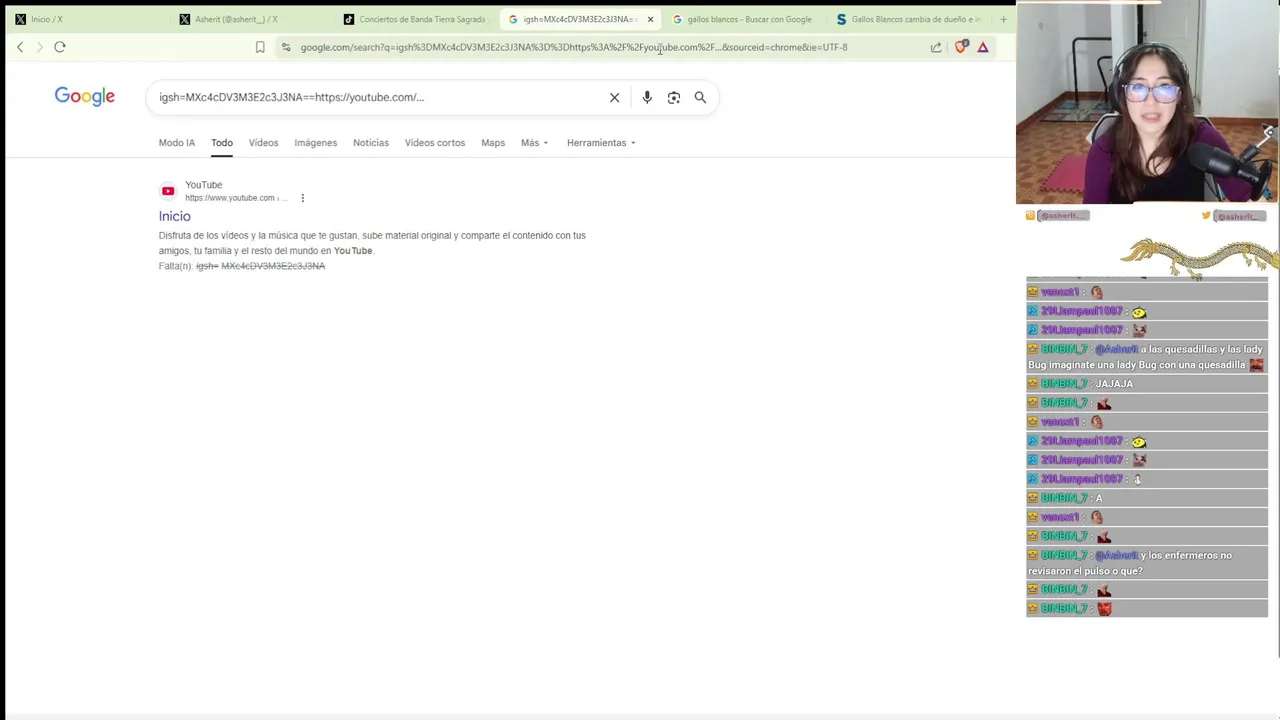Screen dimensions: 1280x720
Task: Go back to the previous page
Action: (20, 47)
